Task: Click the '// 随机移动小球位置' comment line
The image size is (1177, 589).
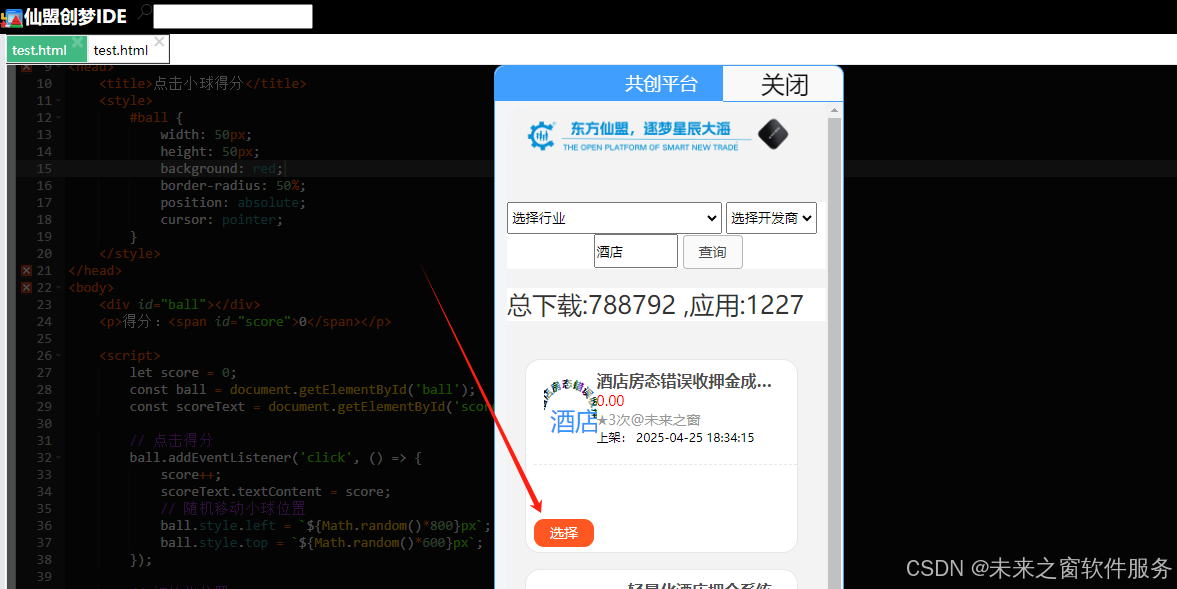Action: 233,509
